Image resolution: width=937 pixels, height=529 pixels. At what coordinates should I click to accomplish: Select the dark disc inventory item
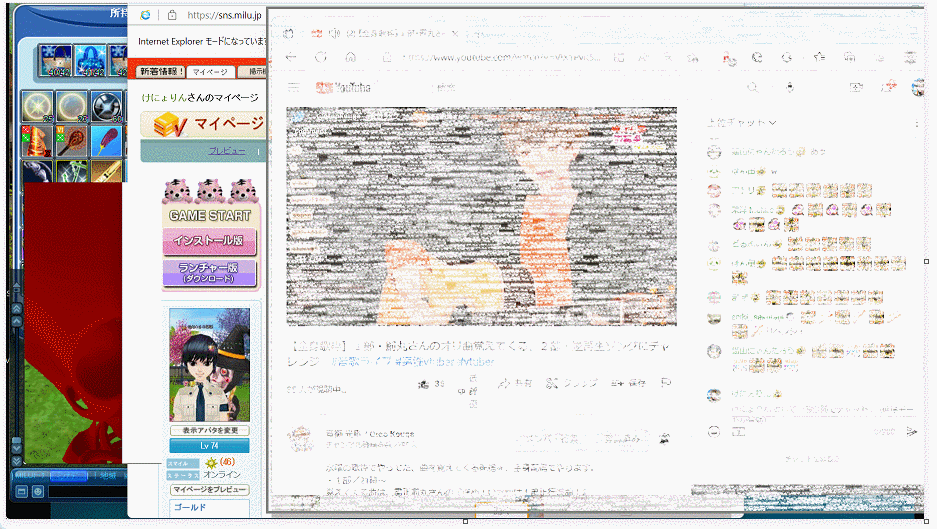107,106
